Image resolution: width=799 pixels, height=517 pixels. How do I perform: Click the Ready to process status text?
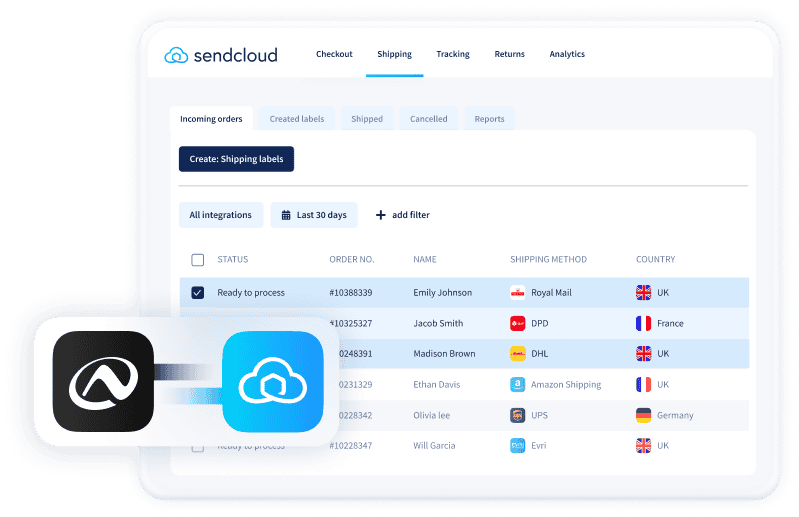(251, 292)
